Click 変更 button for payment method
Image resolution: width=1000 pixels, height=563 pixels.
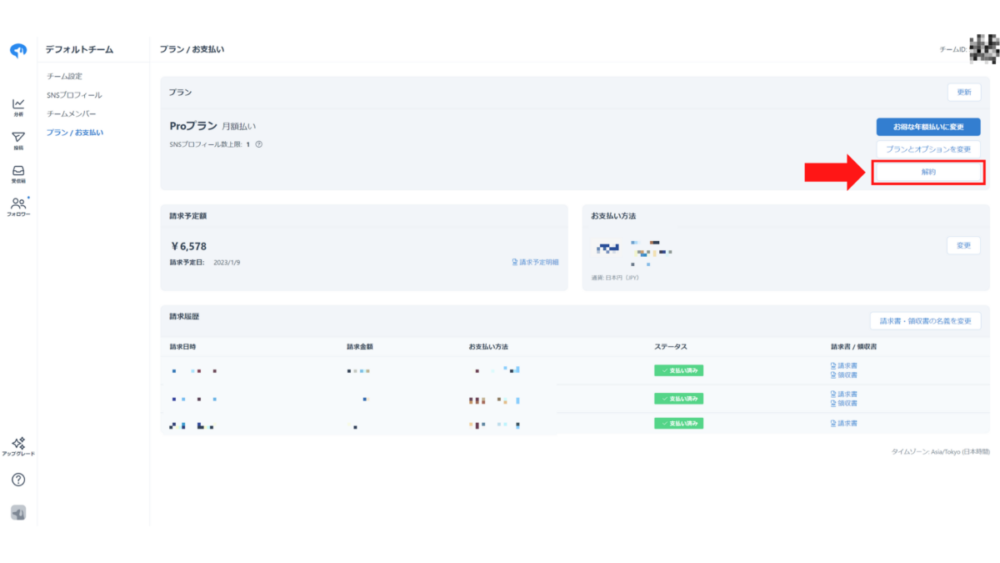click(964, 245)
